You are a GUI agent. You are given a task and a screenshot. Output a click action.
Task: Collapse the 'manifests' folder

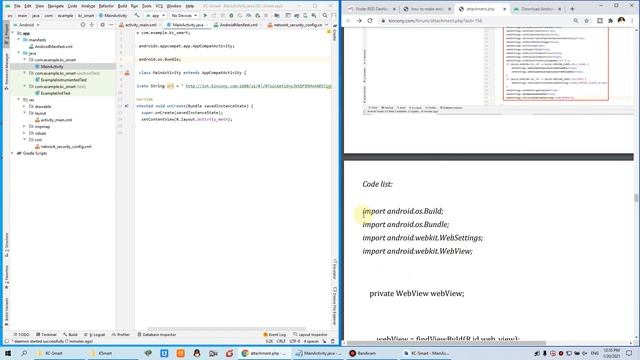[19, 40]
